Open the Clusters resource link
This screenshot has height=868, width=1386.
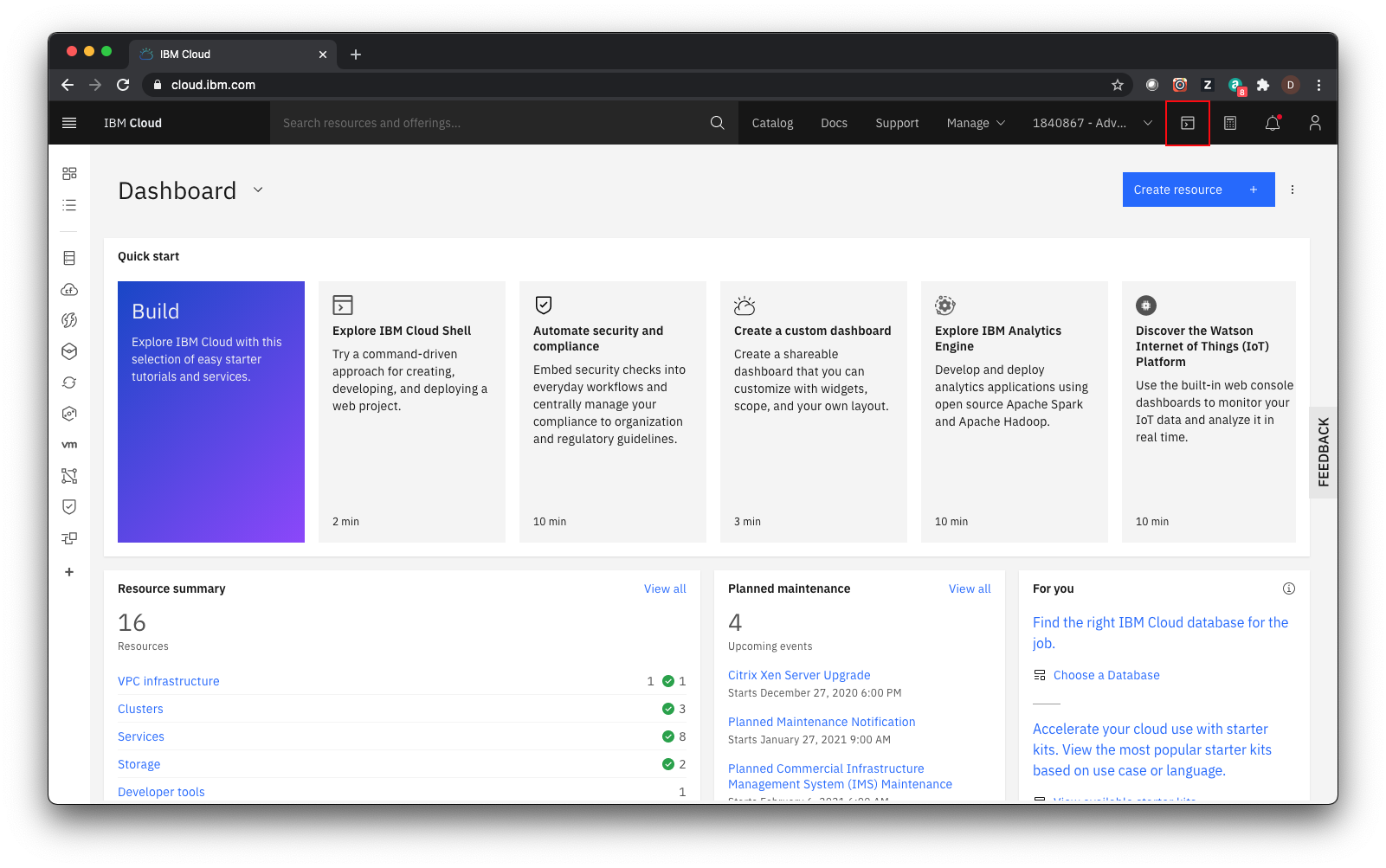click(x=140, y=709)
